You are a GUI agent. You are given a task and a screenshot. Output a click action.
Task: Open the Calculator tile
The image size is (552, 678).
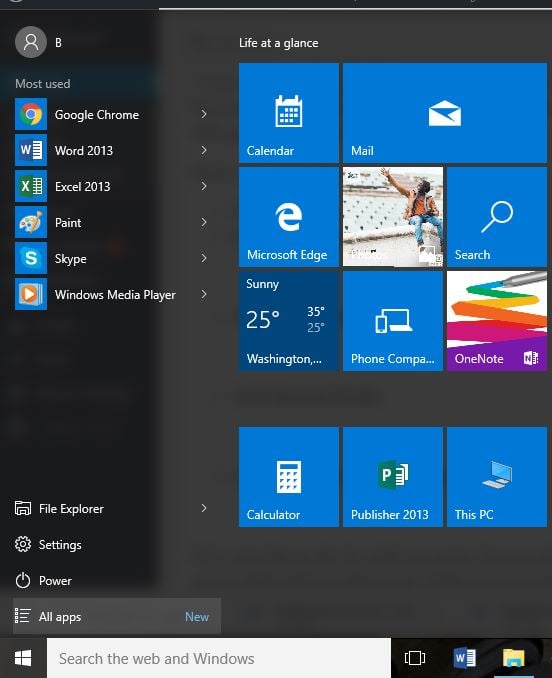point(289,477)
